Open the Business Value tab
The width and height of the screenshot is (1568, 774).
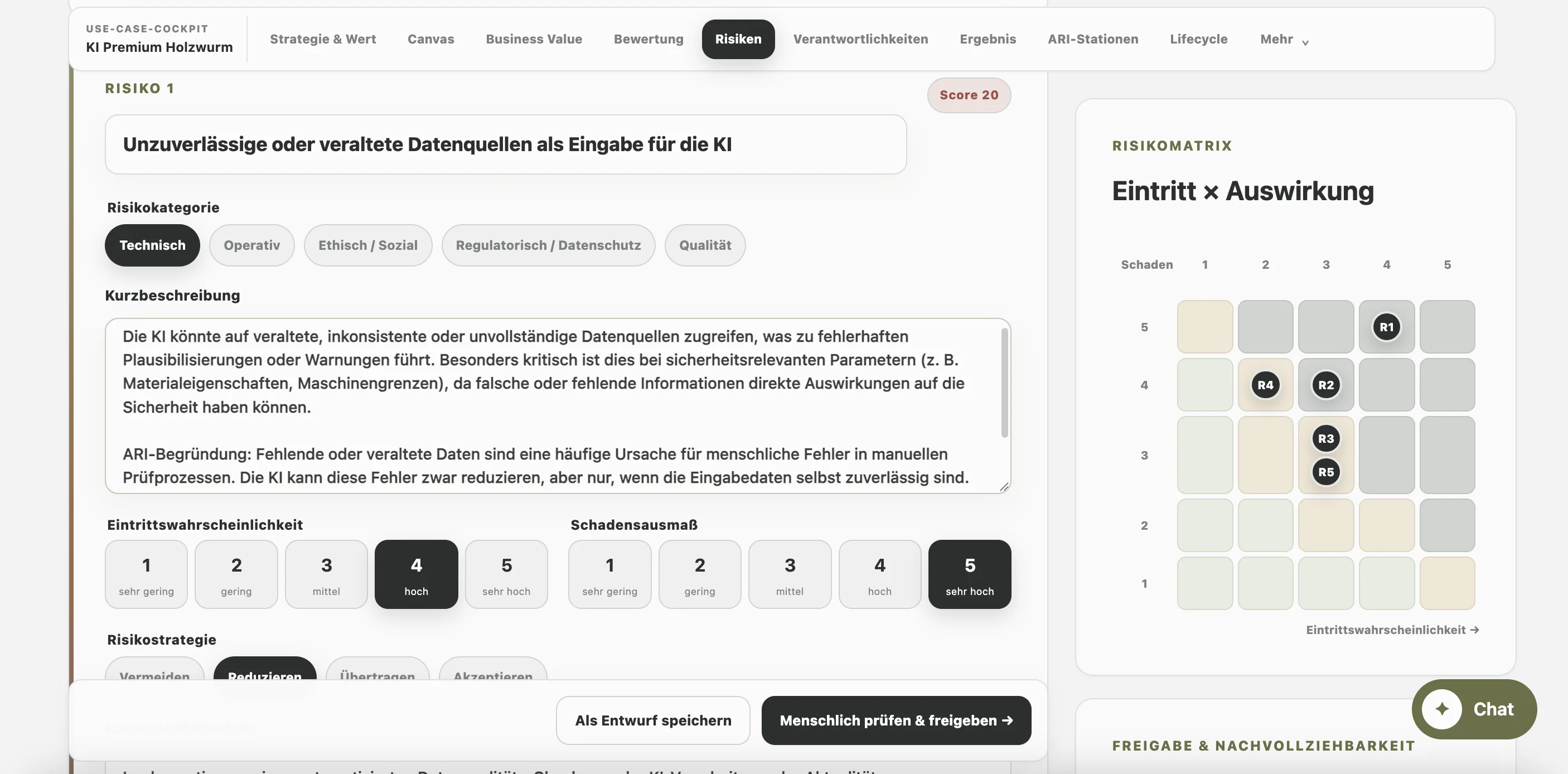[534, 39]
